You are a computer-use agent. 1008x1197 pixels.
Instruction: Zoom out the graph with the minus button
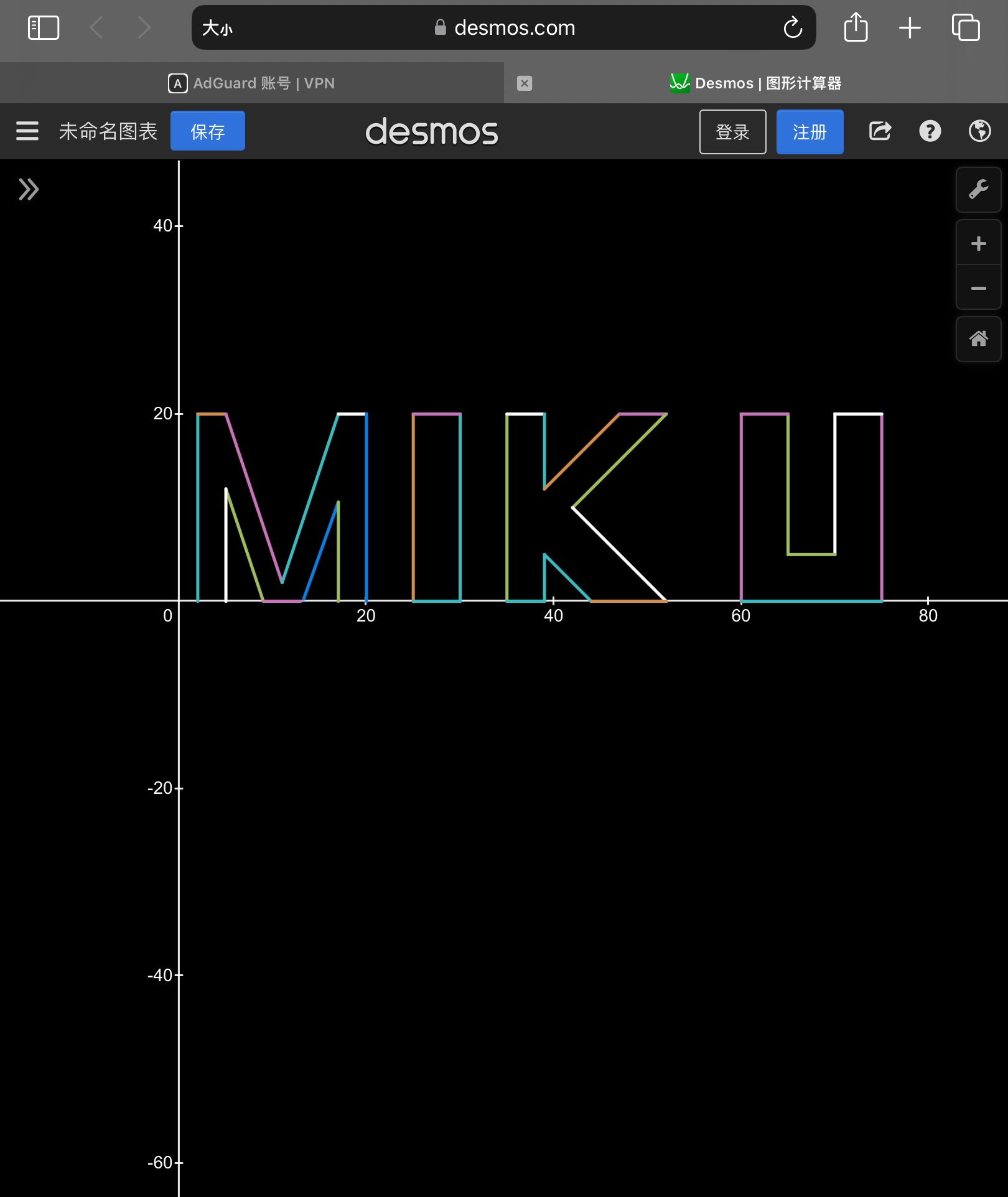(x=979, y=288)
